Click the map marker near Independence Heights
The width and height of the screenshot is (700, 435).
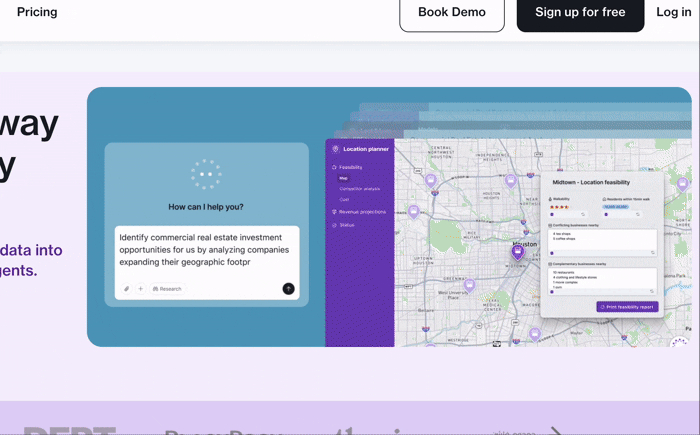click(510, 181)
